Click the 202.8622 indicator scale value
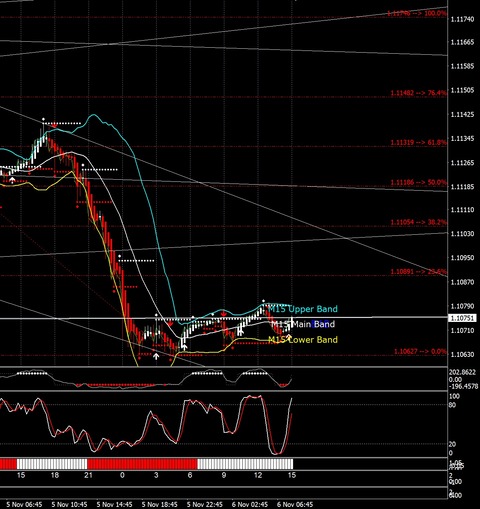The width and height of the screenshot is (480, 509). [x=462, y=373]
